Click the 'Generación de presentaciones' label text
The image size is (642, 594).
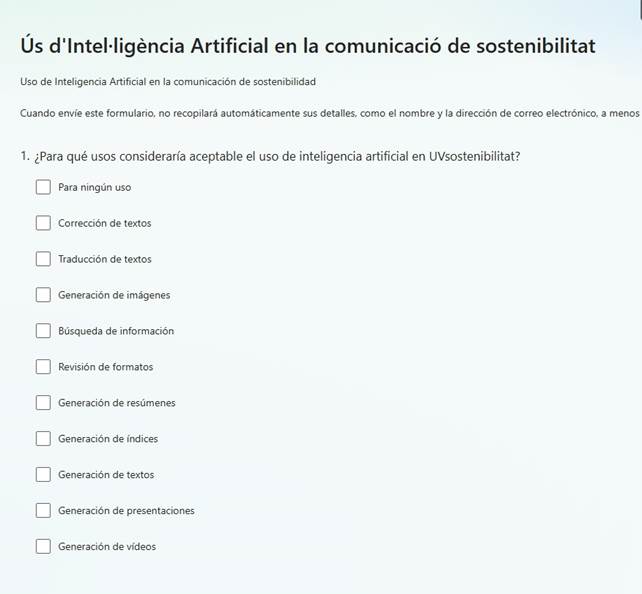[126, 511]
